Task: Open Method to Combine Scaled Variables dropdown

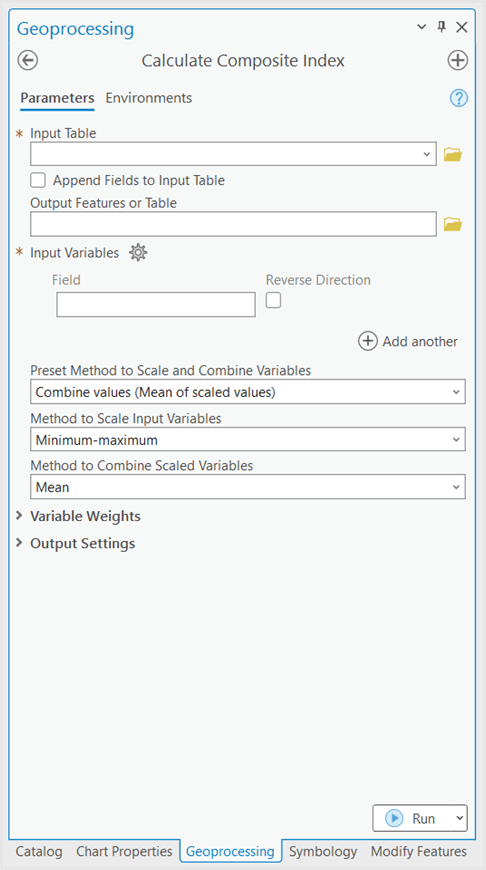Action: click(456, 487)
